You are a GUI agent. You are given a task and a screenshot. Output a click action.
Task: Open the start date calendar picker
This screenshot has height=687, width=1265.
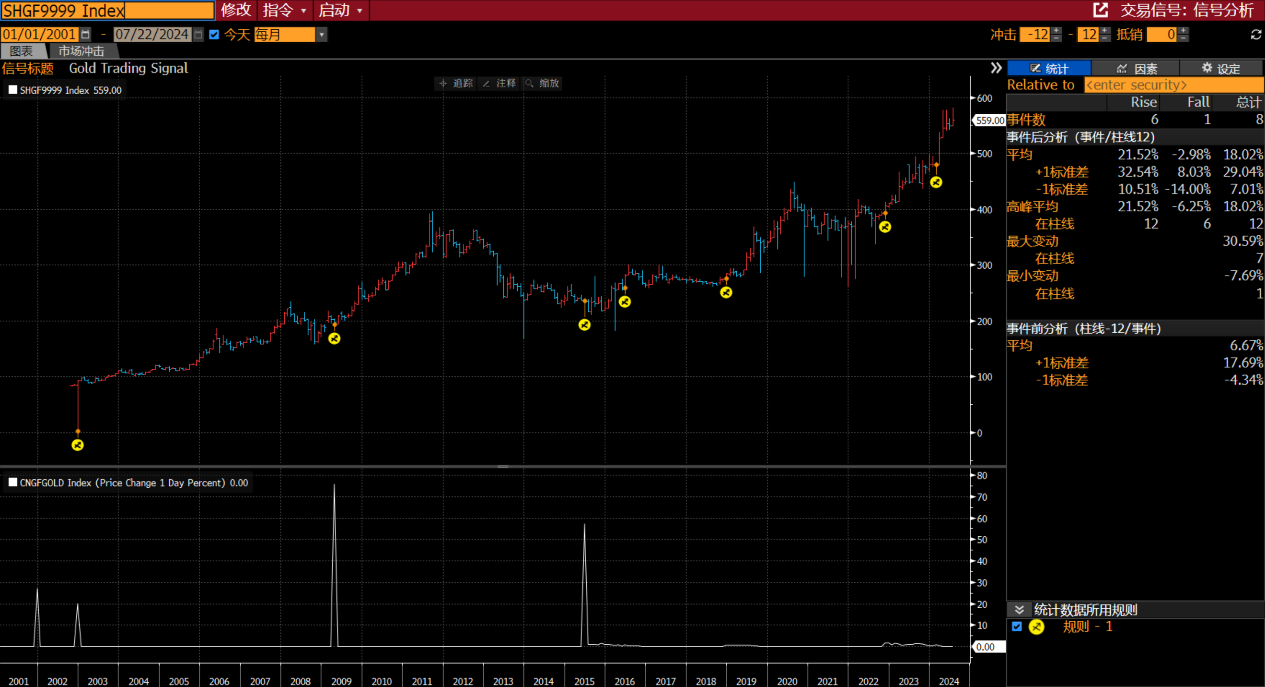85,35
